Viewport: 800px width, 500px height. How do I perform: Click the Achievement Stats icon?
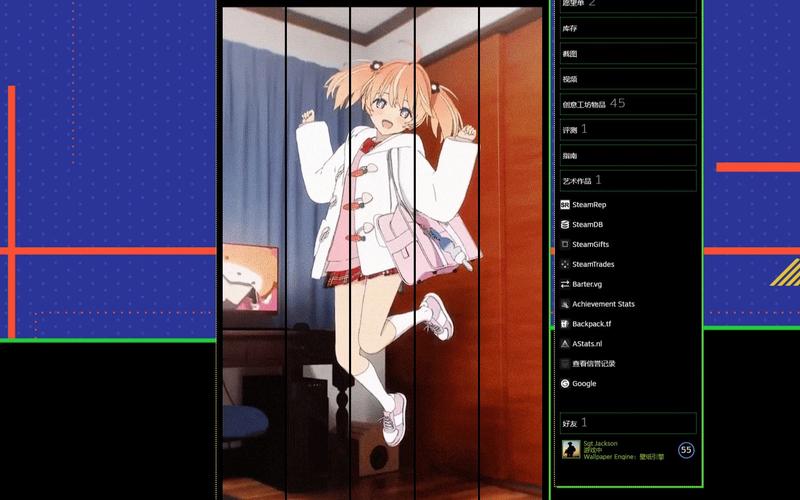(565, 304)
